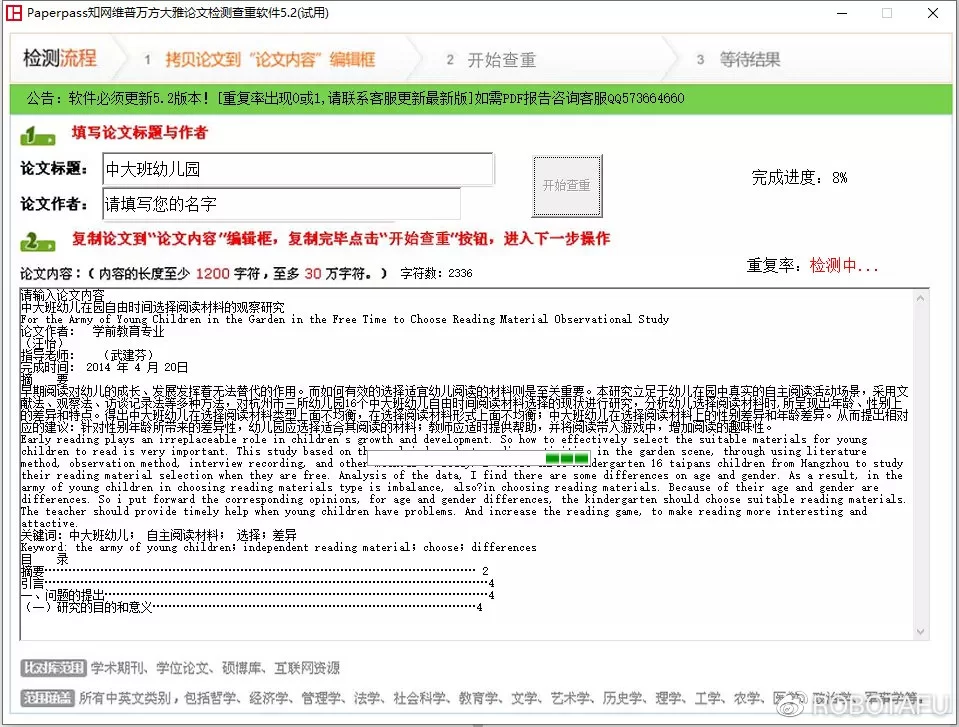Click the Paperpass logo in title bar
959x727 pixels.
[x=14, y=13]
